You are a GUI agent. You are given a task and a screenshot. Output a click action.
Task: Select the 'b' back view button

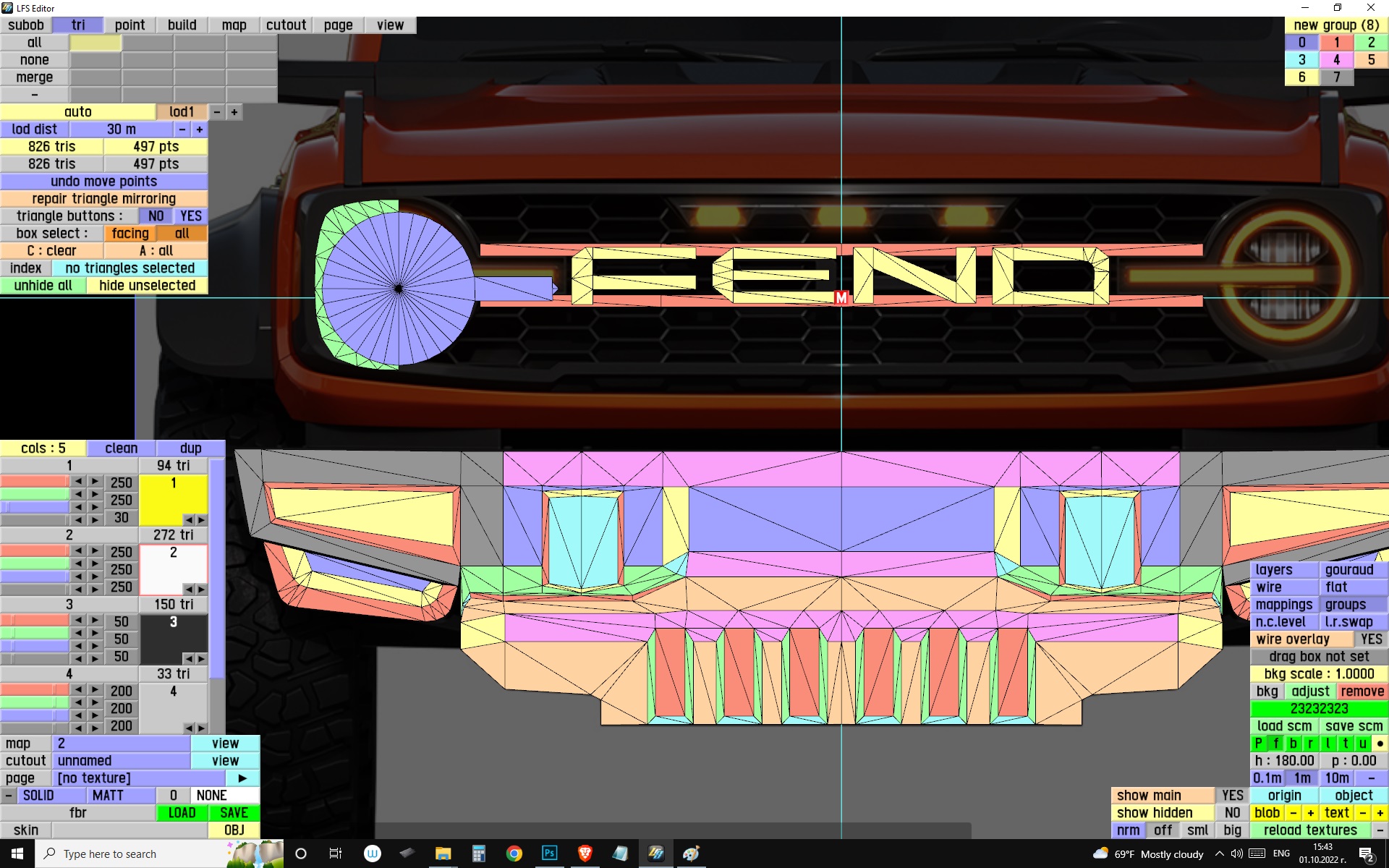pos(1293,743)
